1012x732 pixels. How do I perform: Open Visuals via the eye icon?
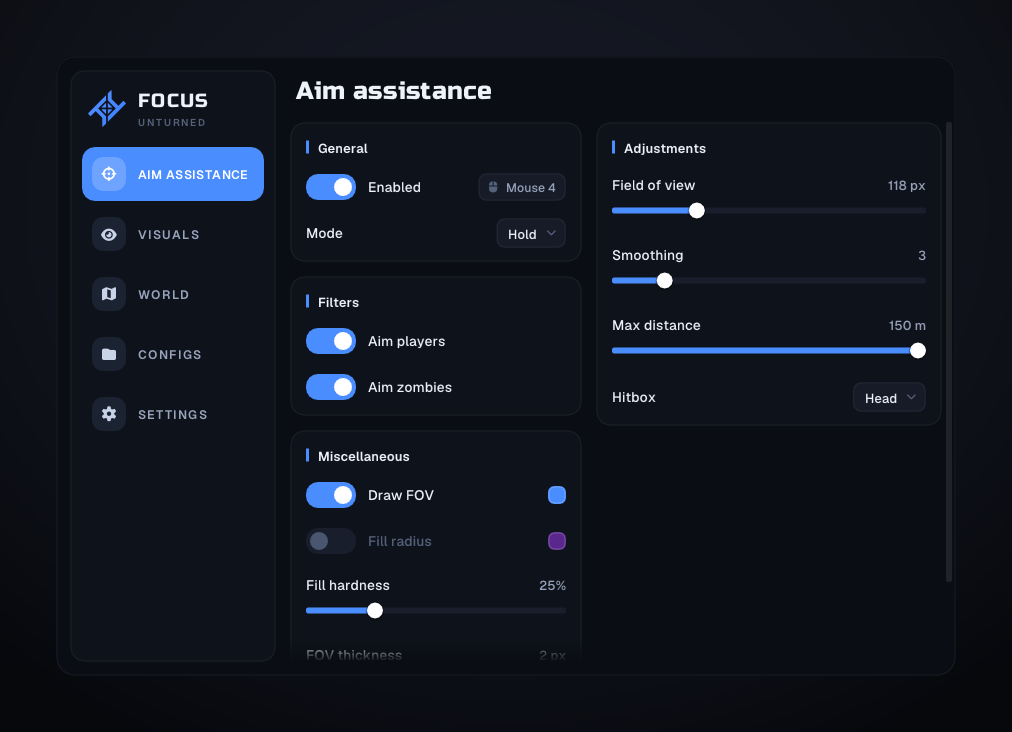coord(109,234)
